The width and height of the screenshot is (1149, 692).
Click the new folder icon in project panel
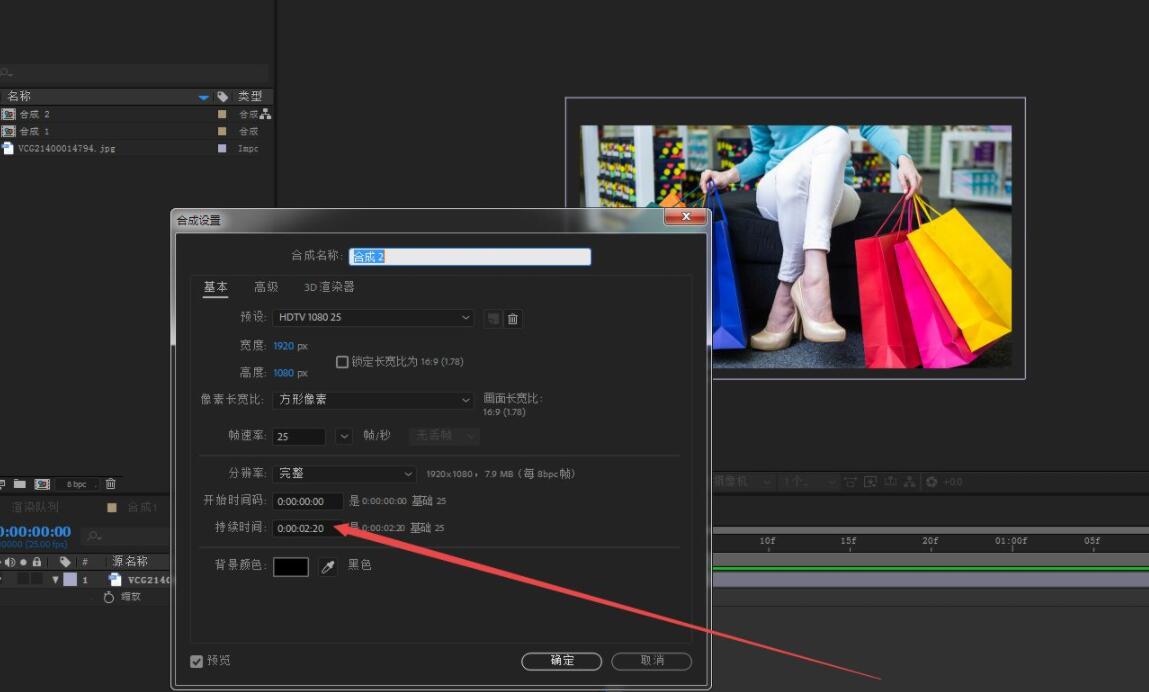coord(21,484)
